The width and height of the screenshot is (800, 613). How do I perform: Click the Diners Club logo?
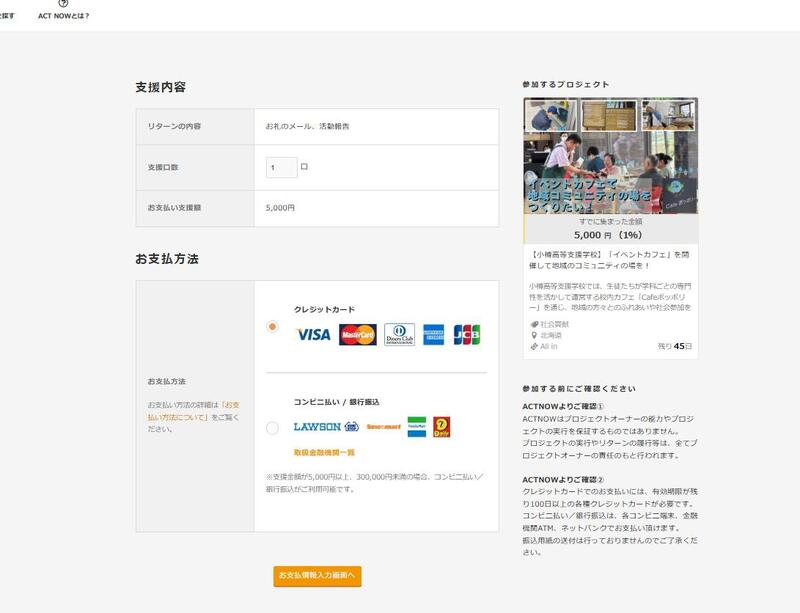(399, 334)
